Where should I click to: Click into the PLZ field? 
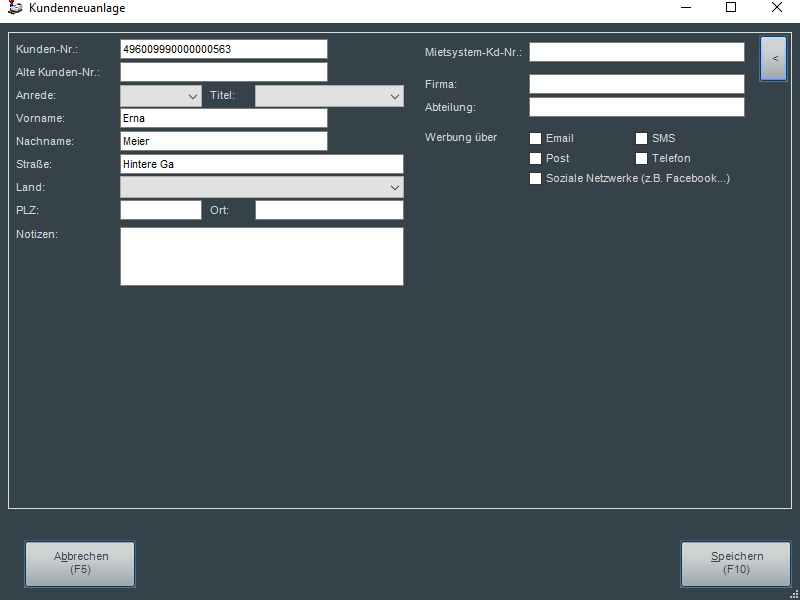point(161,210)
